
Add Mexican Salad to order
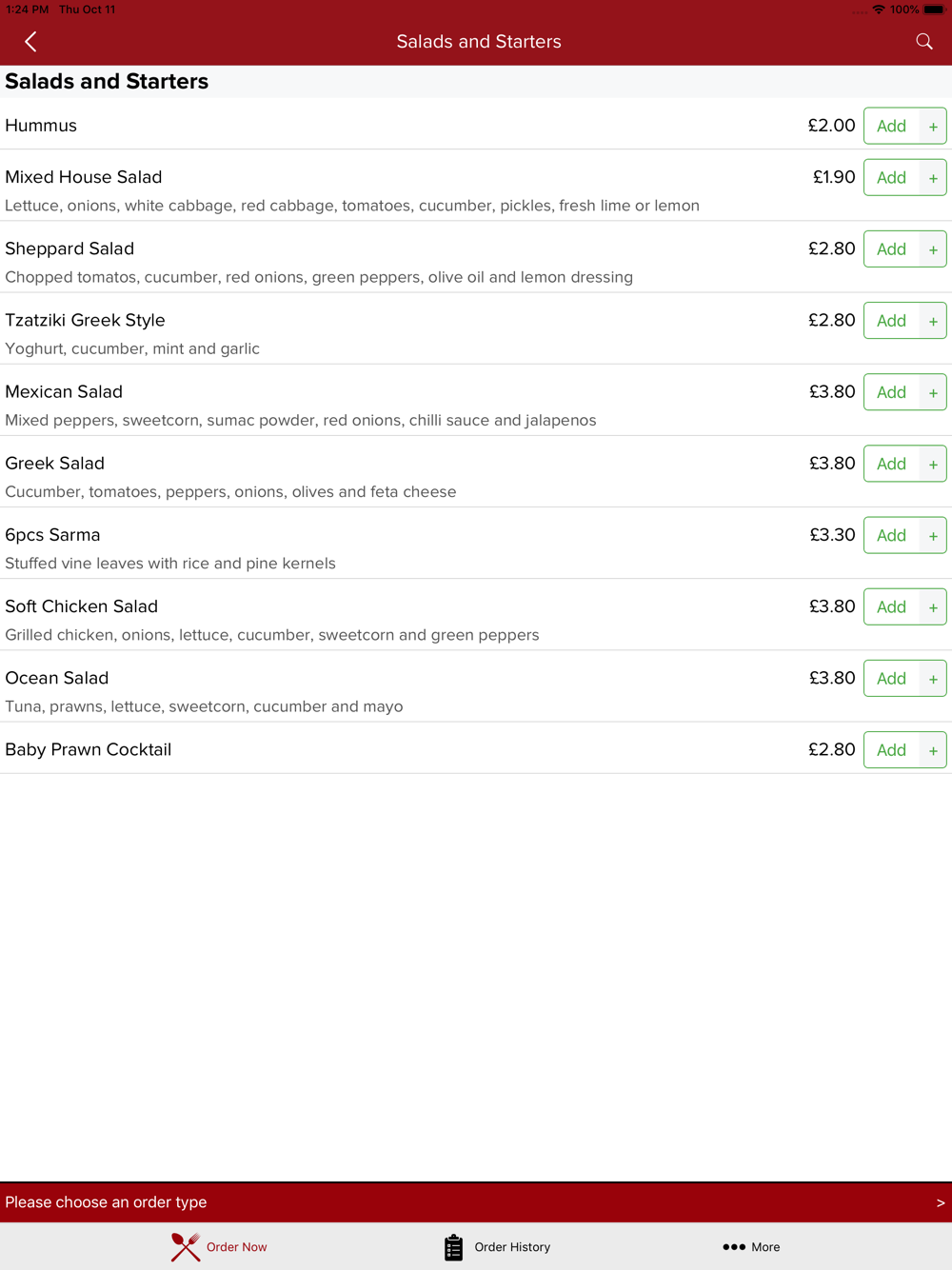tap(892, 392)
